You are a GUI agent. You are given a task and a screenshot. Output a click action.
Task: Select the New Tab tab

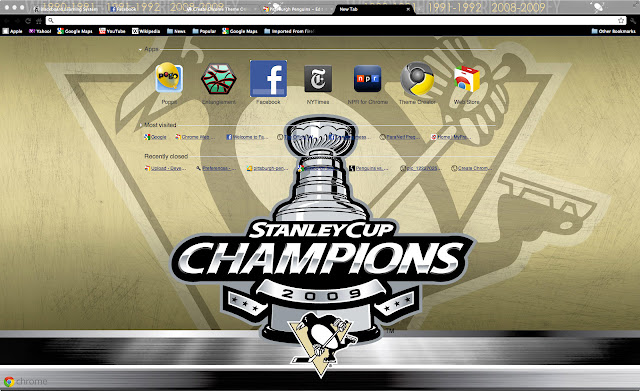(373, 9)
